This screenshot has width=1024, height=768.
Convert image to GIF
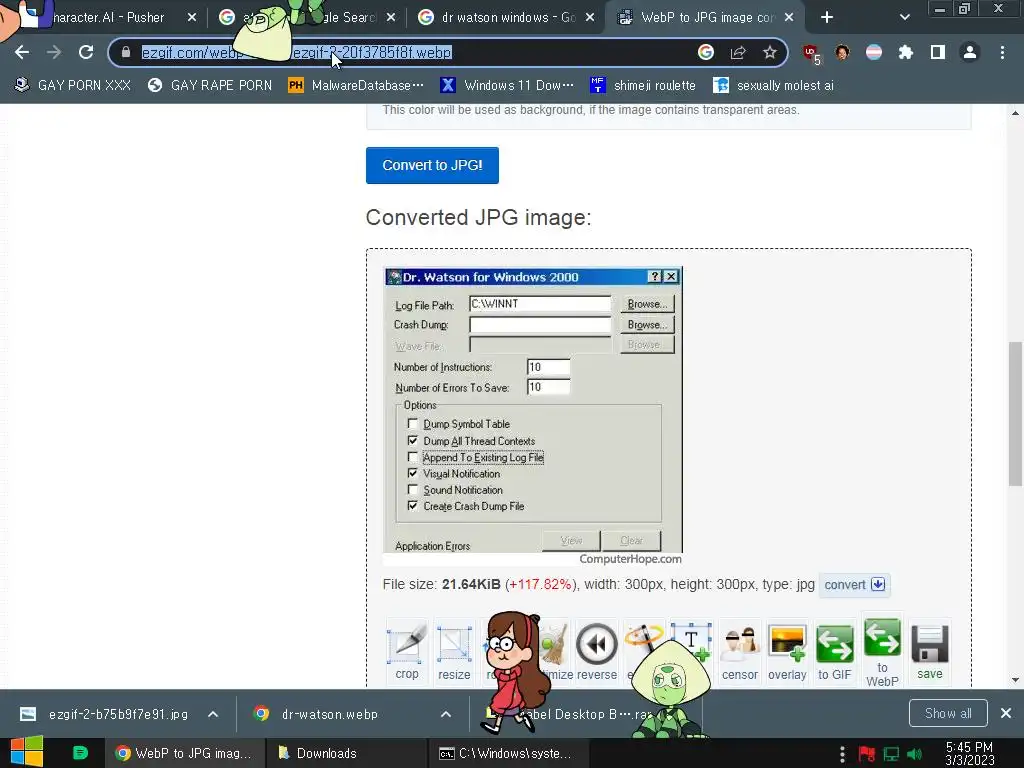[835, 650]
